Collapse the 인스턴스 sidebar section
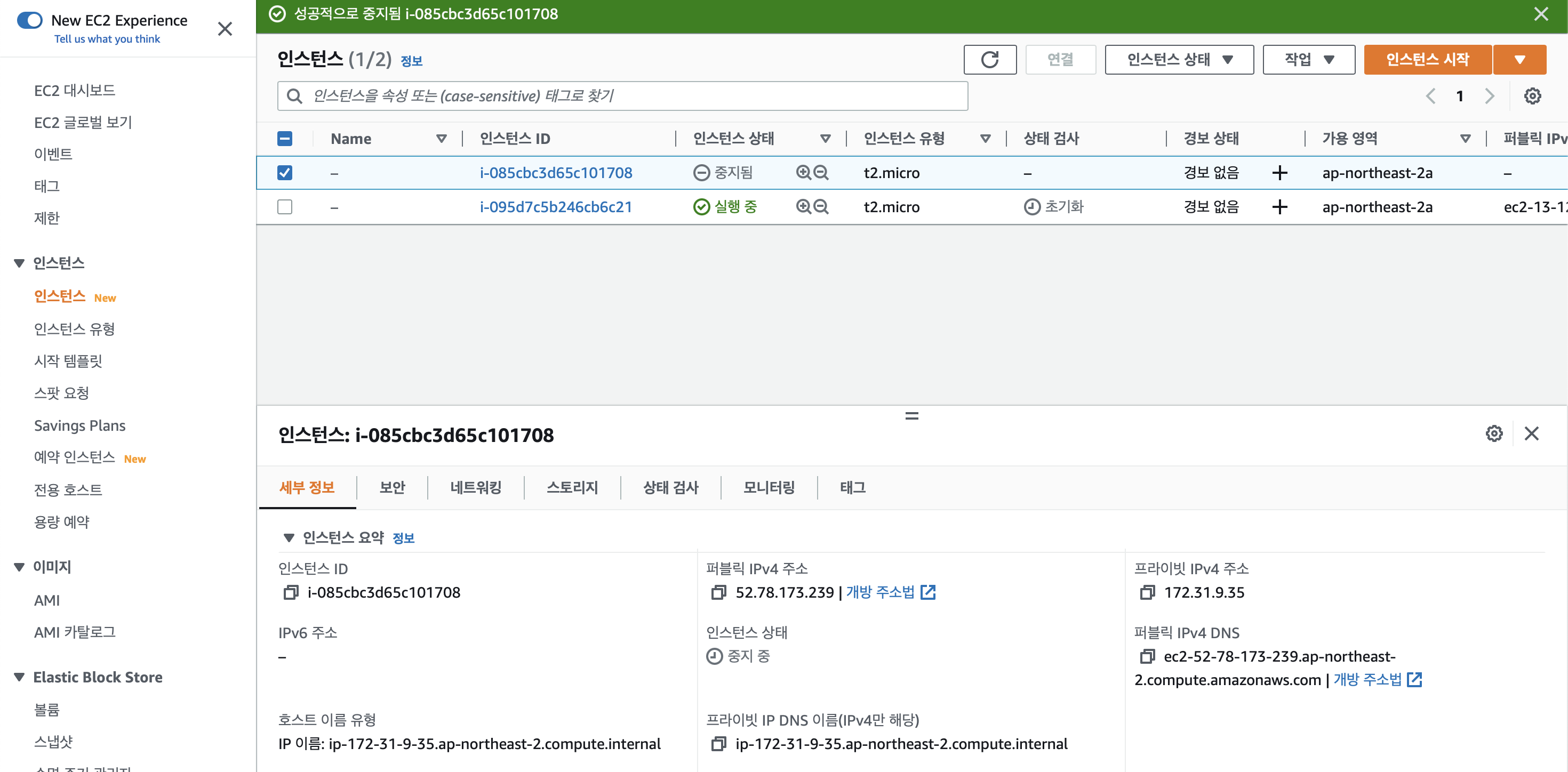Viewport: 1568px width, 772px height. (x=20, y=263)
